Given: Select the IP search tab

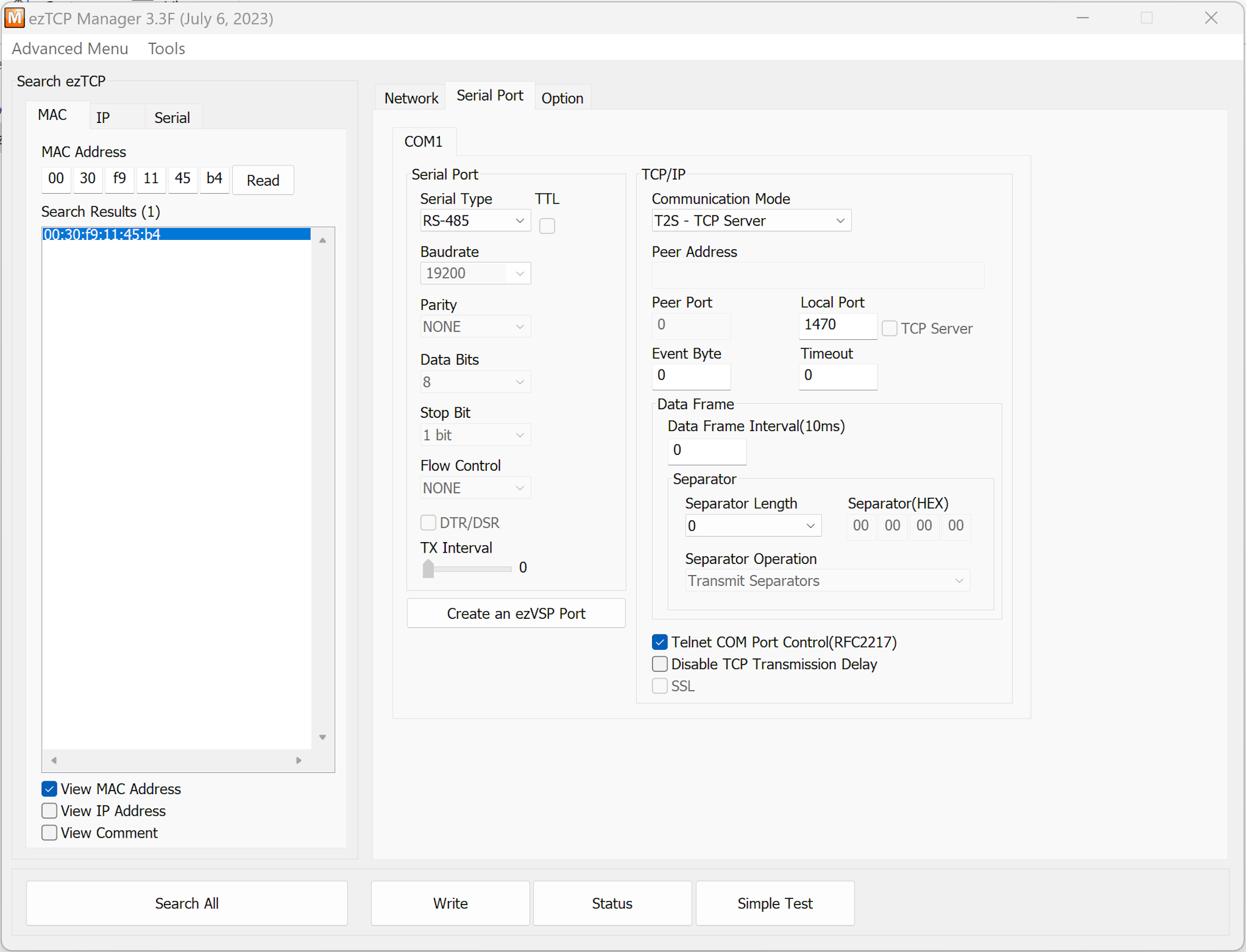Looking at the screenshot, I should pyautogui.click(x=103, y=117).
